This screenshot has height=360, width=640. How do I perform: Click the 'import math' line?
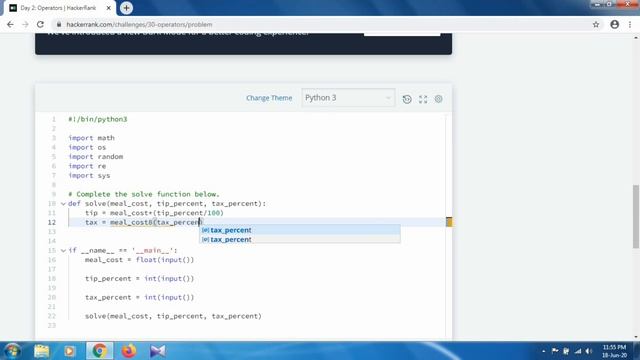91,138
